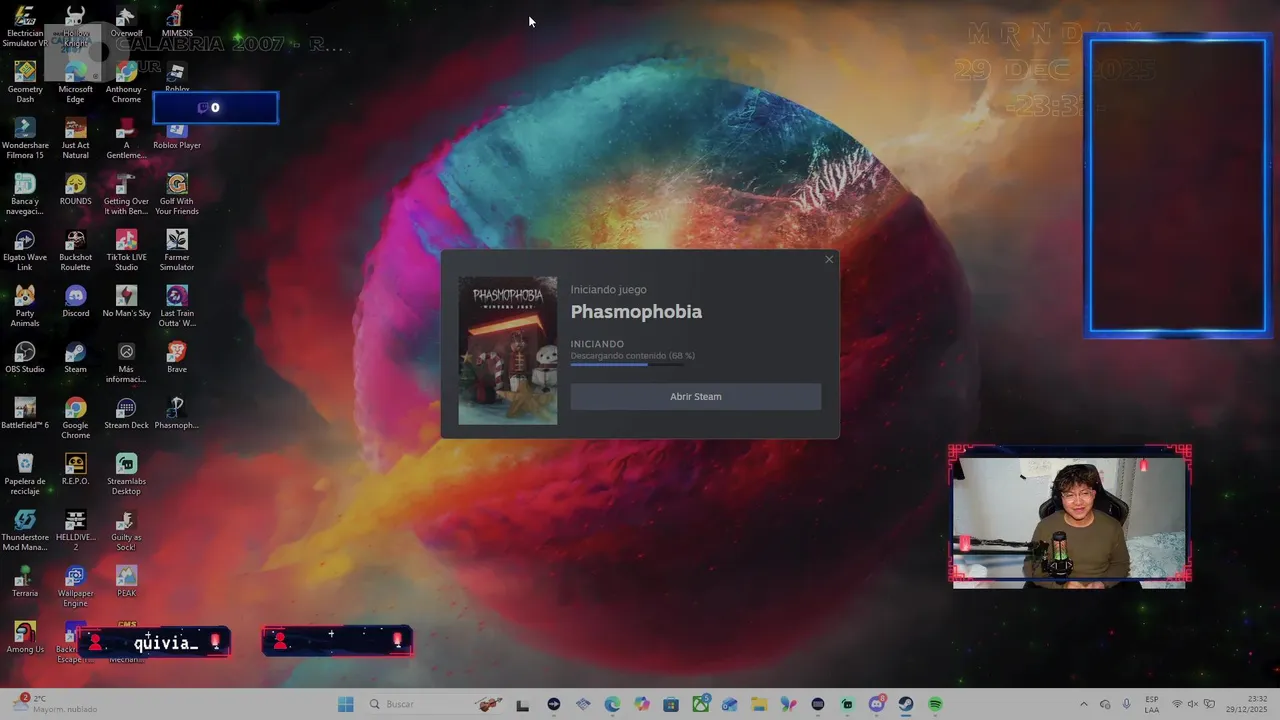
Task: Open the weather widget showing 2°C
Action: point(56,704)
